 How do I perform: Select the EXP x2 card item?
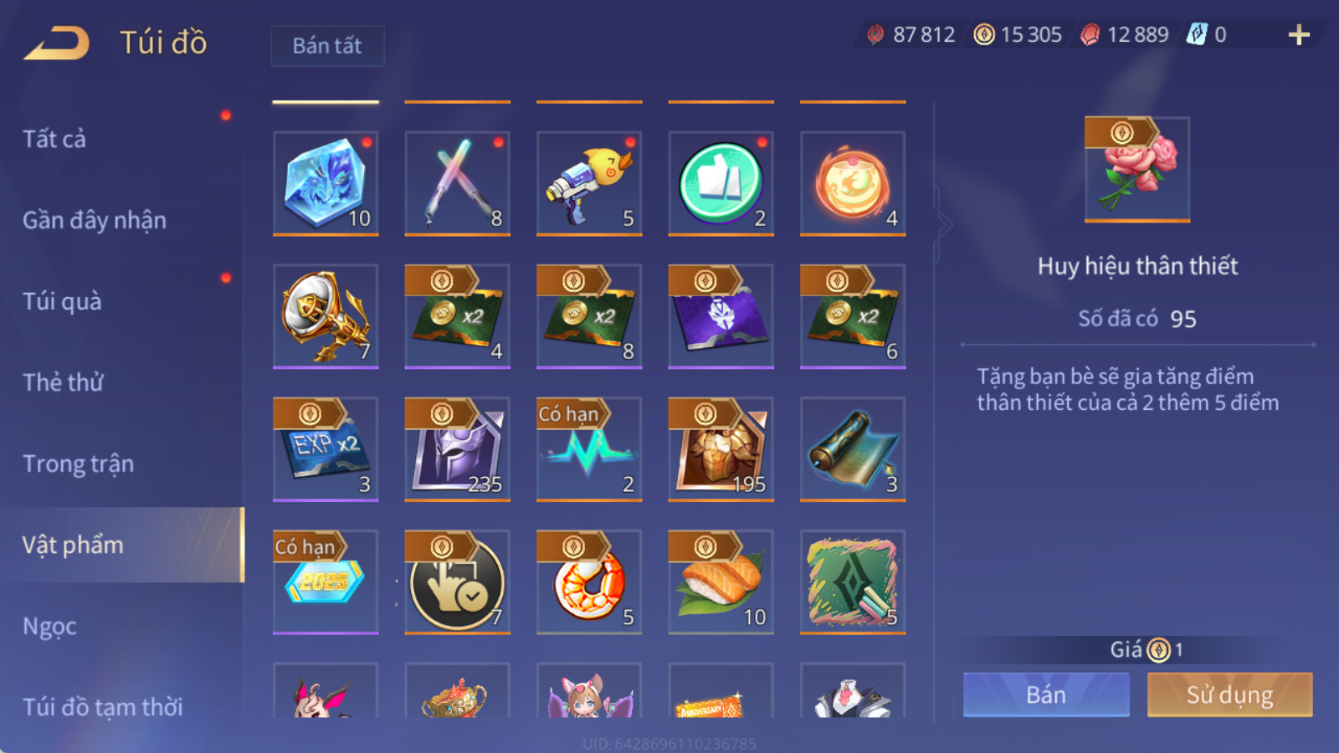[x=326, y=449]
